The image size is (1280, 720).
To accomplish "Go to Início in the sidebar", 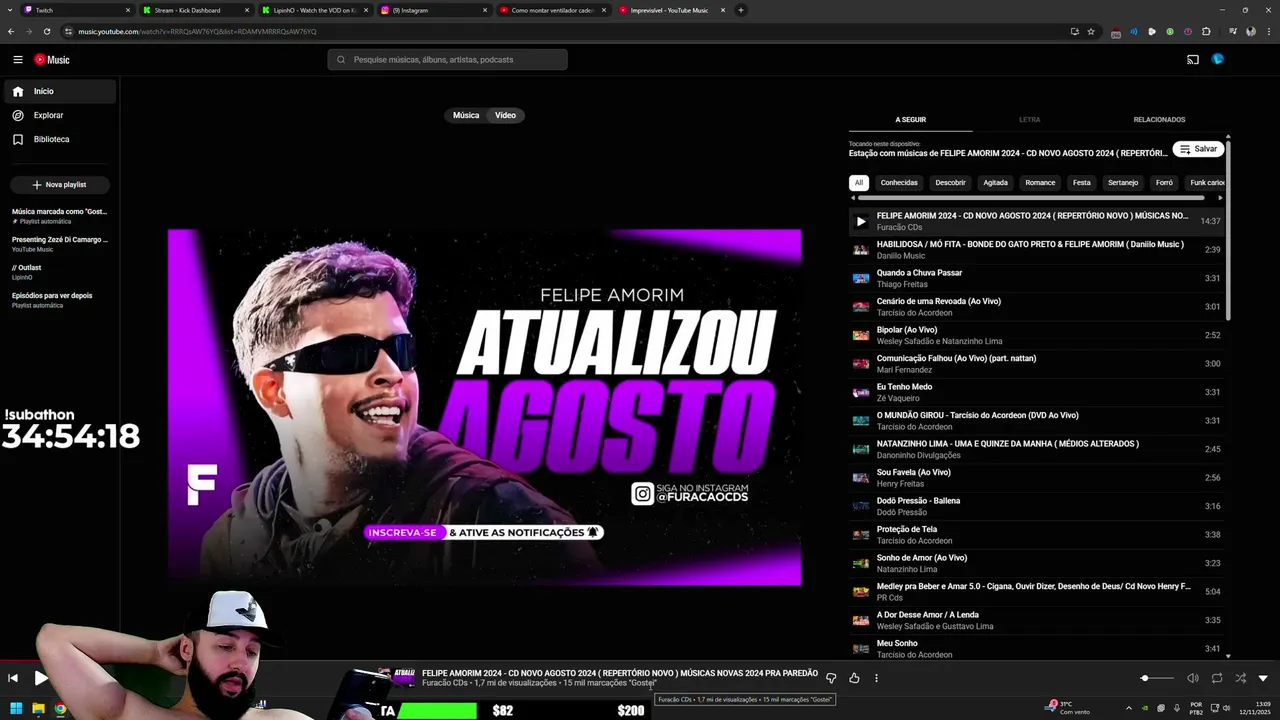I will tap(60, 91).
